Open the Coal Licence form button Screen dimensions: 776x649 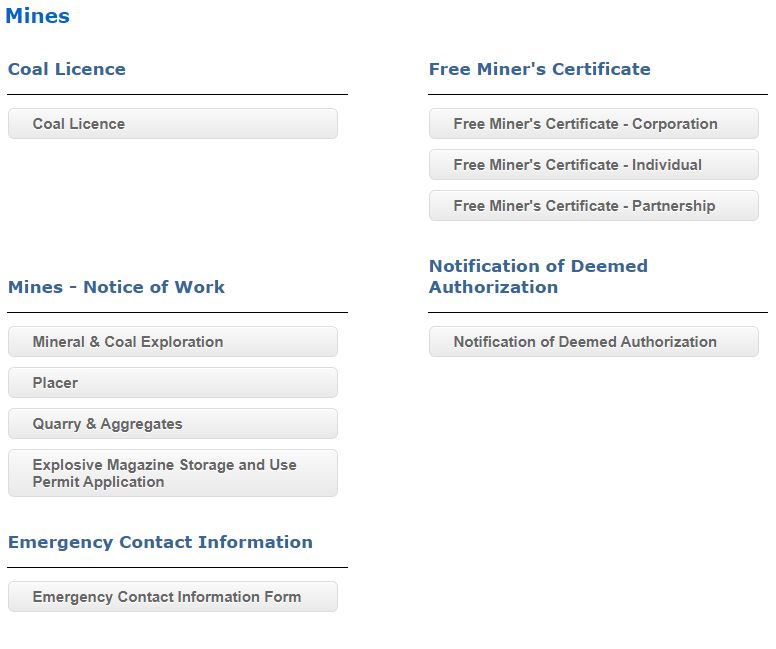(x=173, y=124)
